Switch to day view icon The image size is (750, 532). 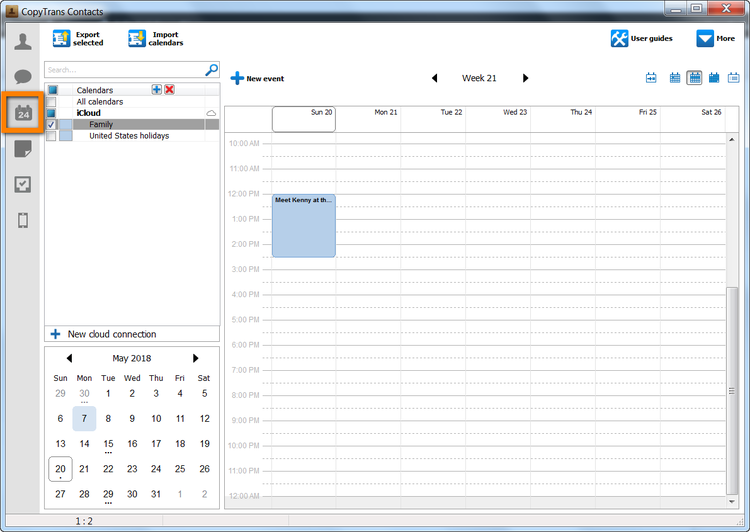coord(674,78)
